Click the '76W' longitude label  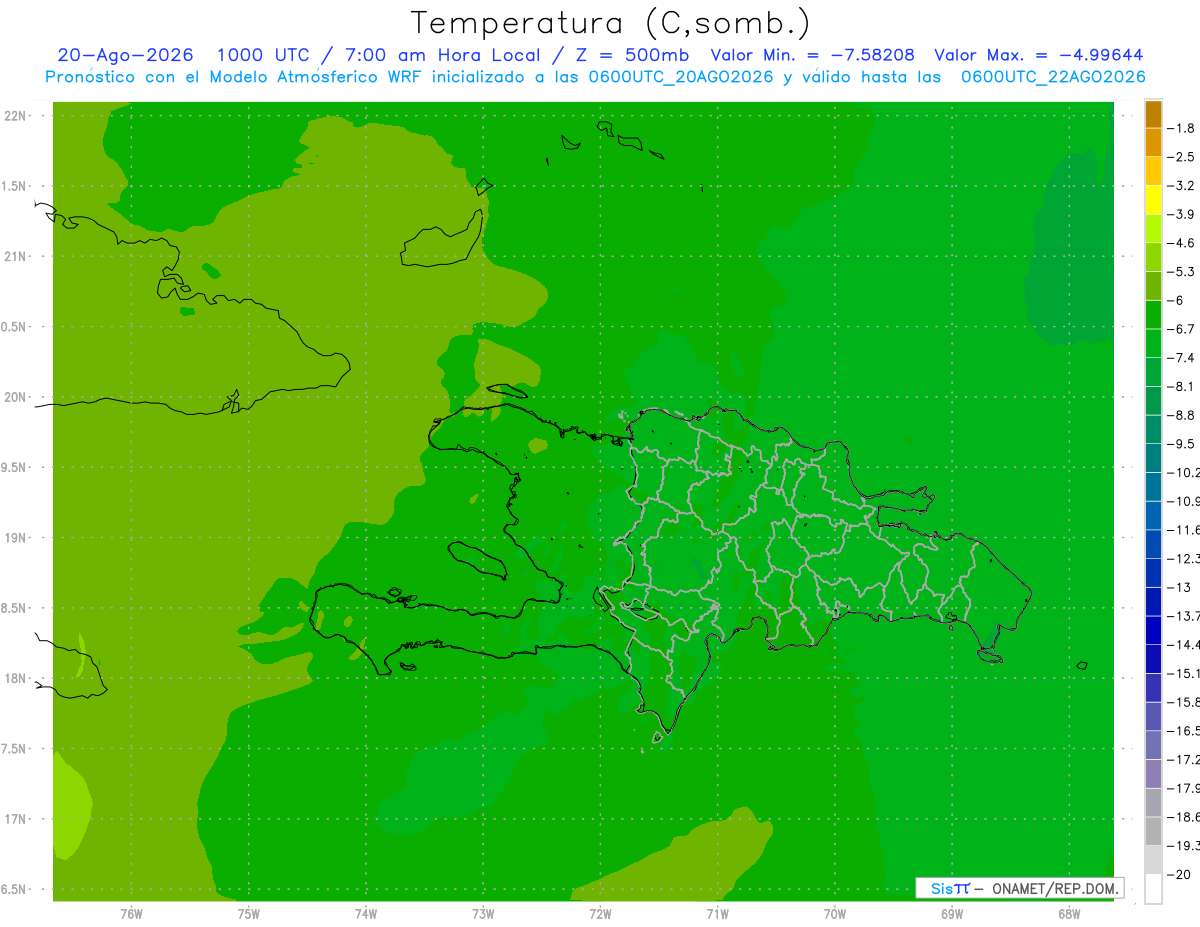point(131,913)
